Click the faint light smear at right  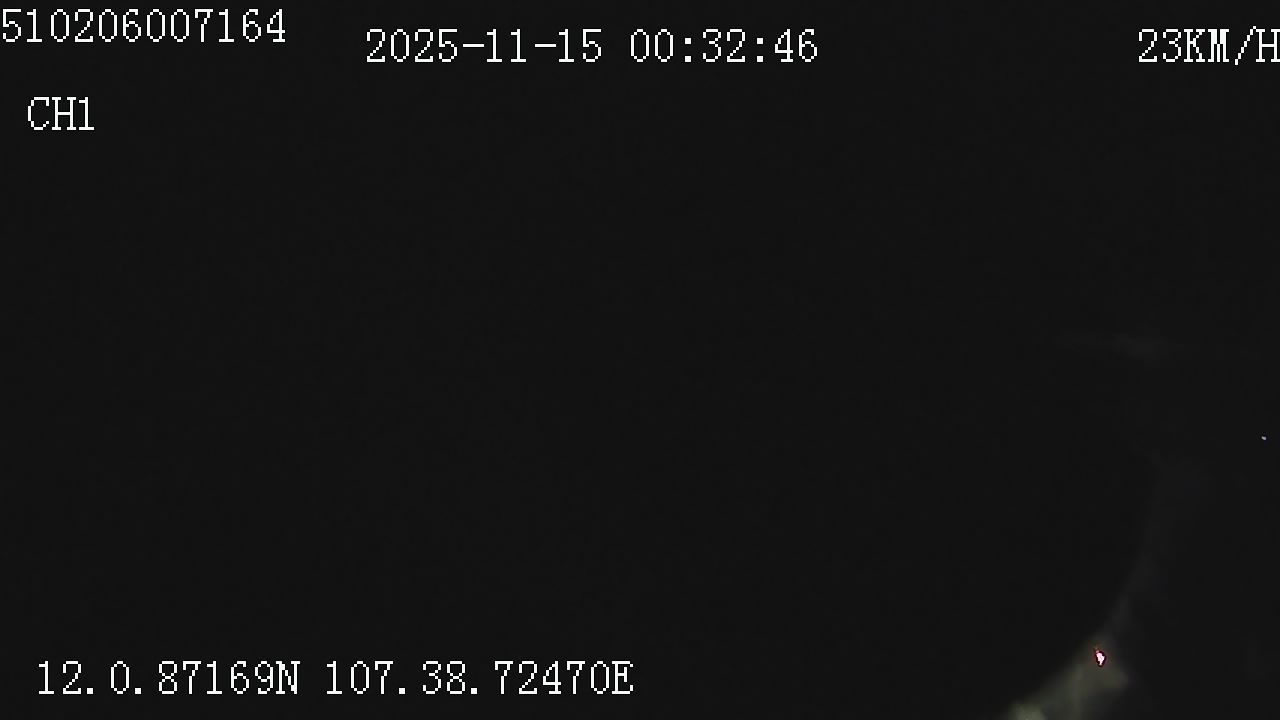pos(1120,345)
